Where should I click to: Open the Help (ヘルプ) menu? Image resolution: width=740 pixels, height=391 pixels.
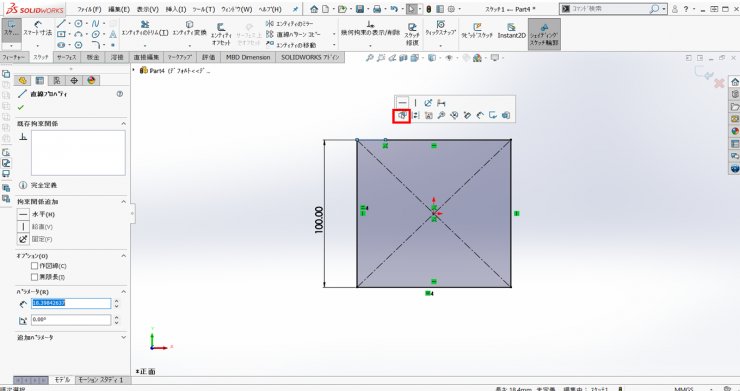[x=270, y=9]
